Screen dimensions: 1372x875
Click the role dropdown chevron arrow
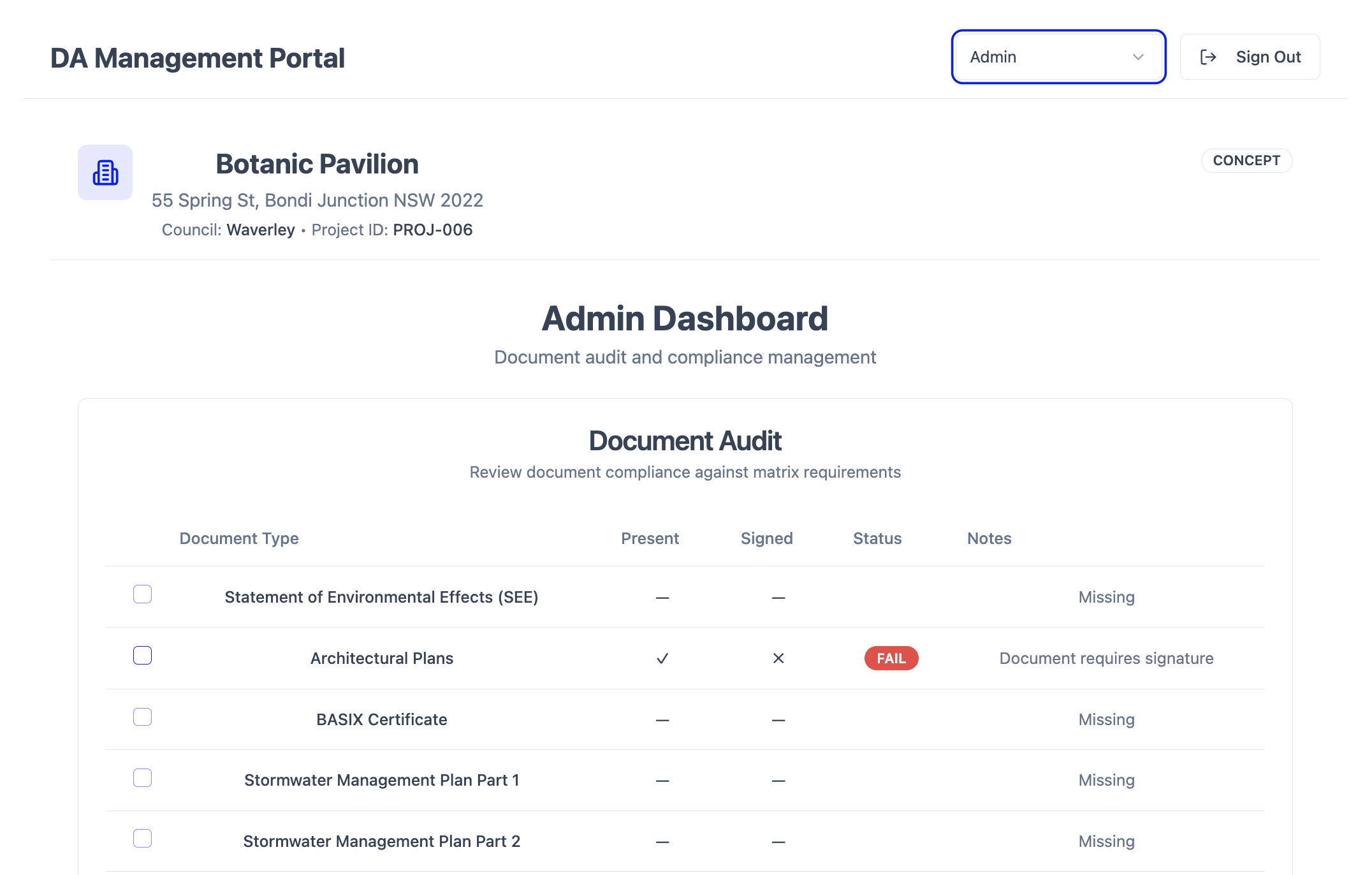tap(1138, 57)
